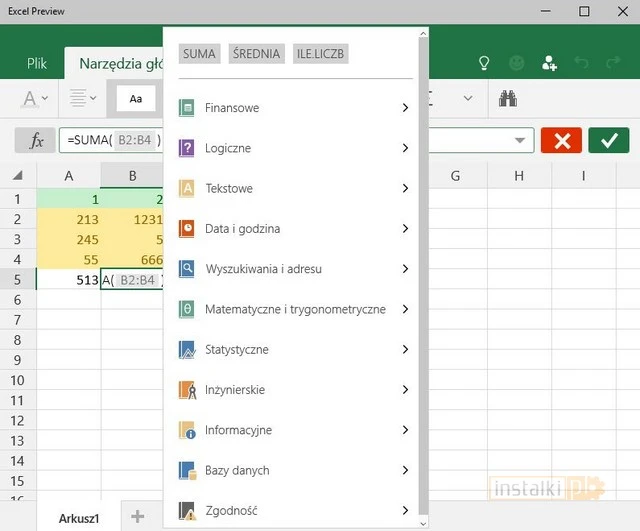
Task: Open the formula bar dropdown arrow
Action: coord(519,140)
